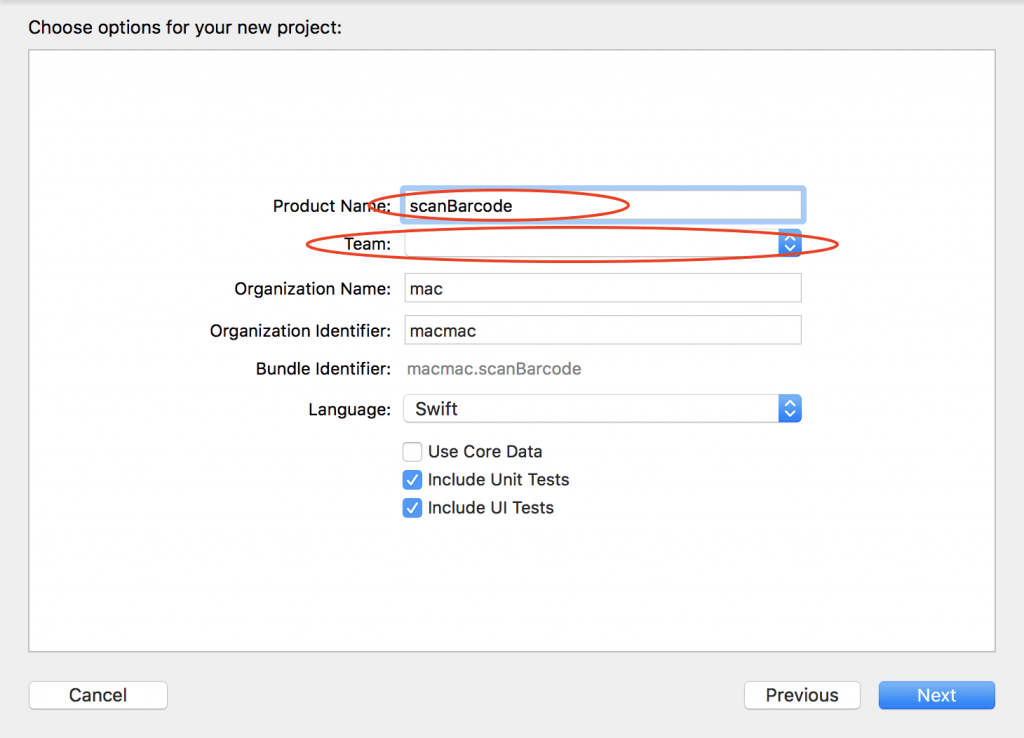The image size is (1024, 738).
Task: Click the "Product Name:" label
Action: (x=331, y=206)
